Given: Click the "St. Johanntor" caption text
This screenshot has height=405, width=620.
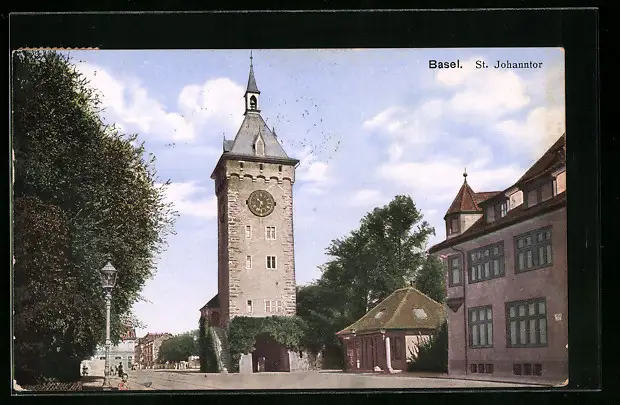Looking at the screenshot, I should [x=508, y=64].
